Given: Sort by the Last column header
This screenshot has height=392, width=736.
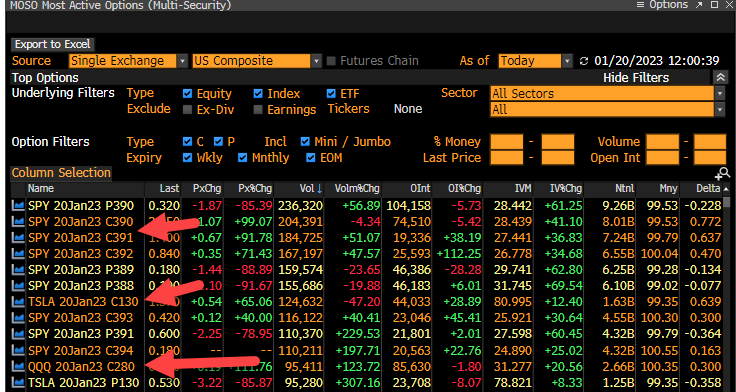Looking at the screenshot, I should [162, 189].
